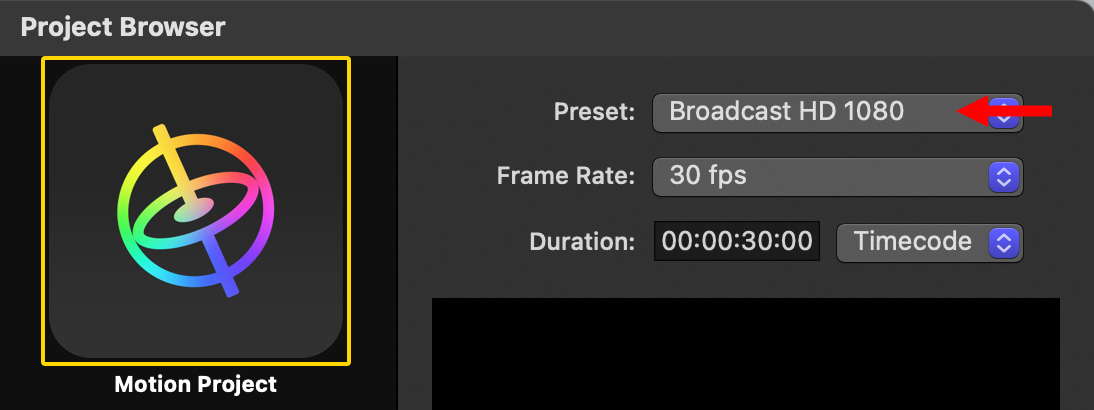Click the Preset dropdown blue chevron arrows

(1006, 112)
